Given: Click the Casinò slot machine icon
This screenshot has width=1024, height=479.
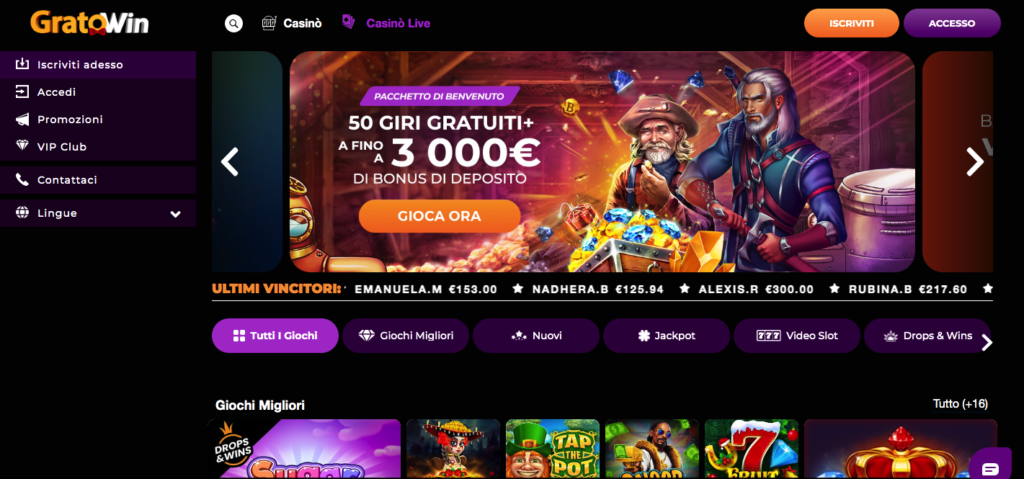Looking at the screenshot, I should (x=268, y=24).
